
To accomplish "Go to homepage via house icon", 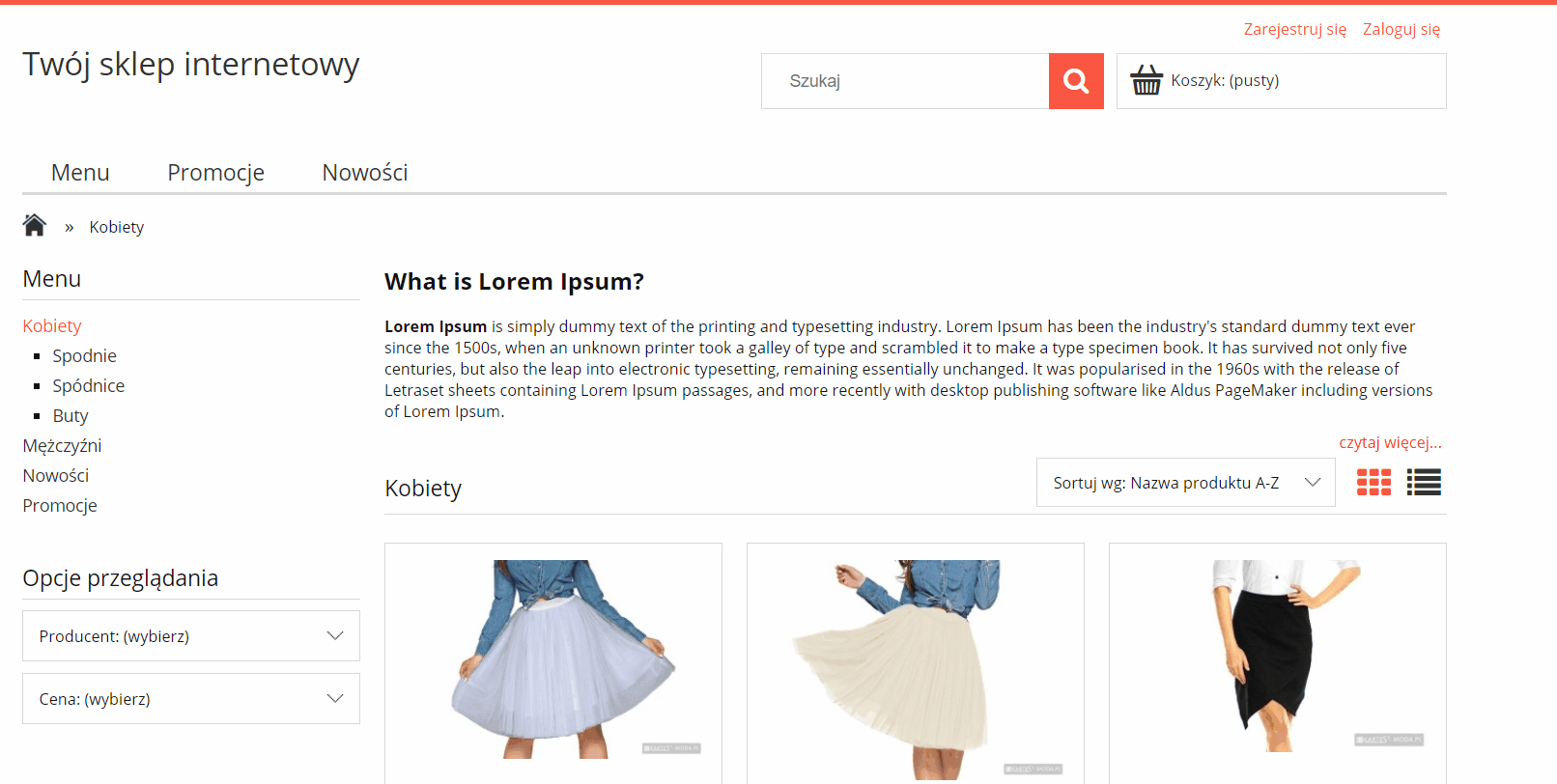I will coord(35,226).
